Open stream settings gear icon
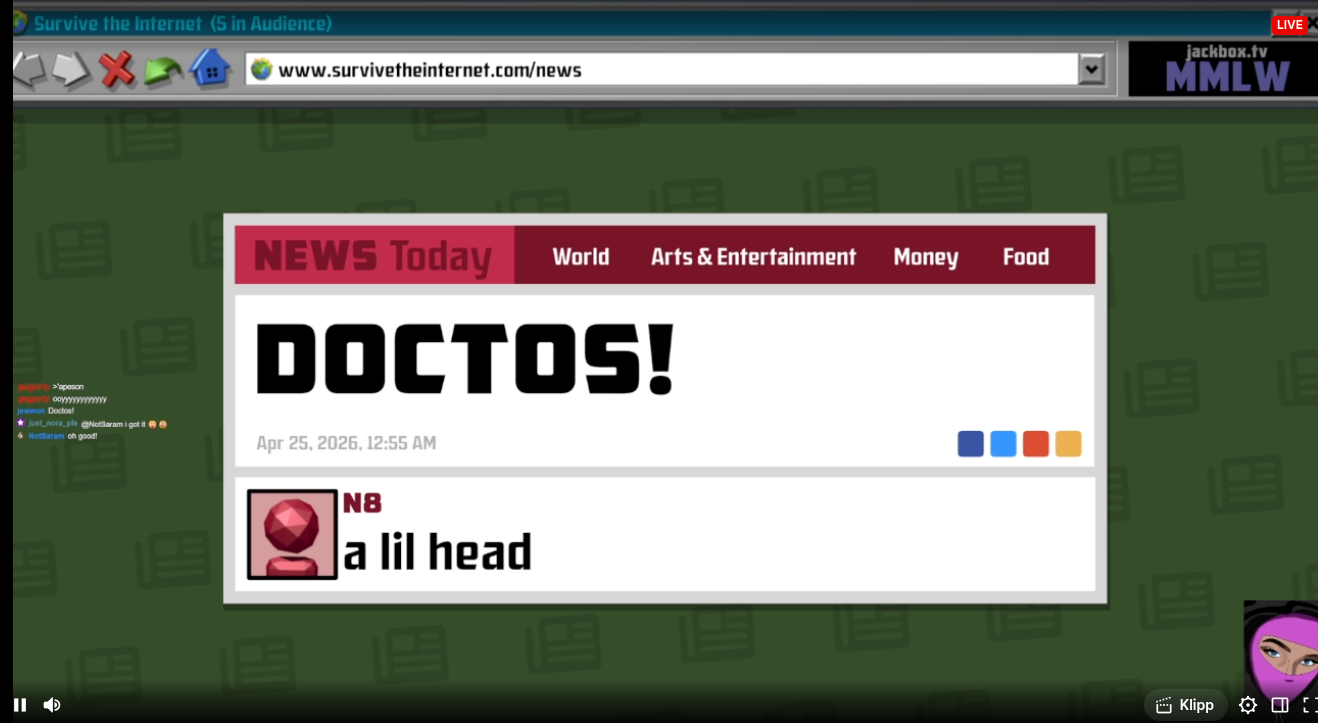 1247,705
